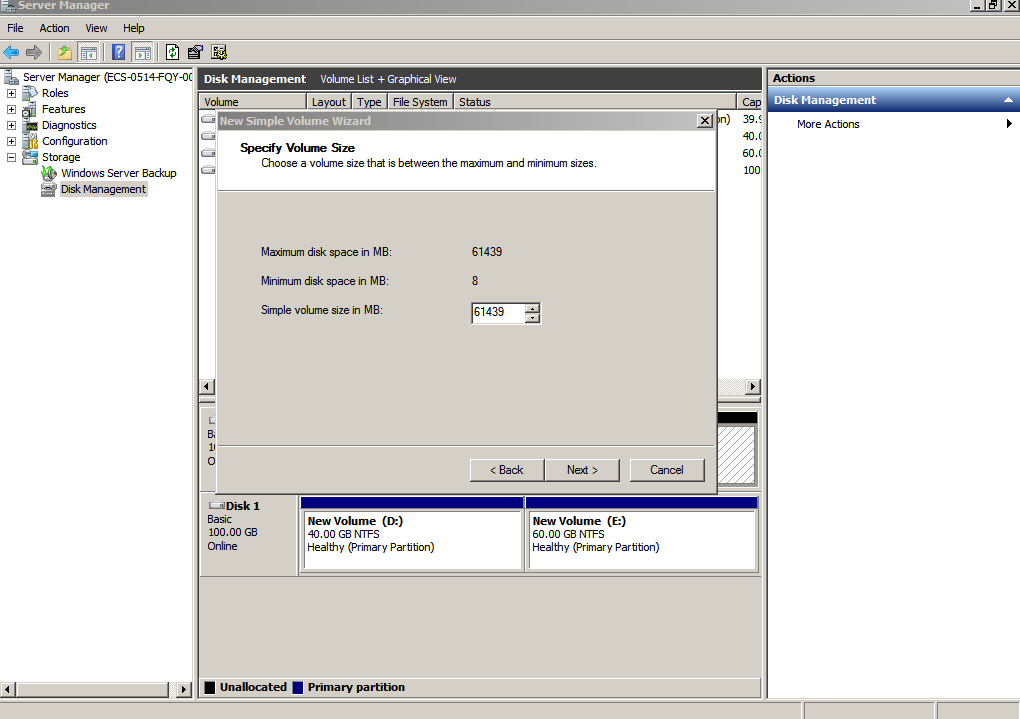Click More Actions in Actions pane
The width and height of the screenshot is (1020, 719).
pyautogui.click(x=828, y=124)
